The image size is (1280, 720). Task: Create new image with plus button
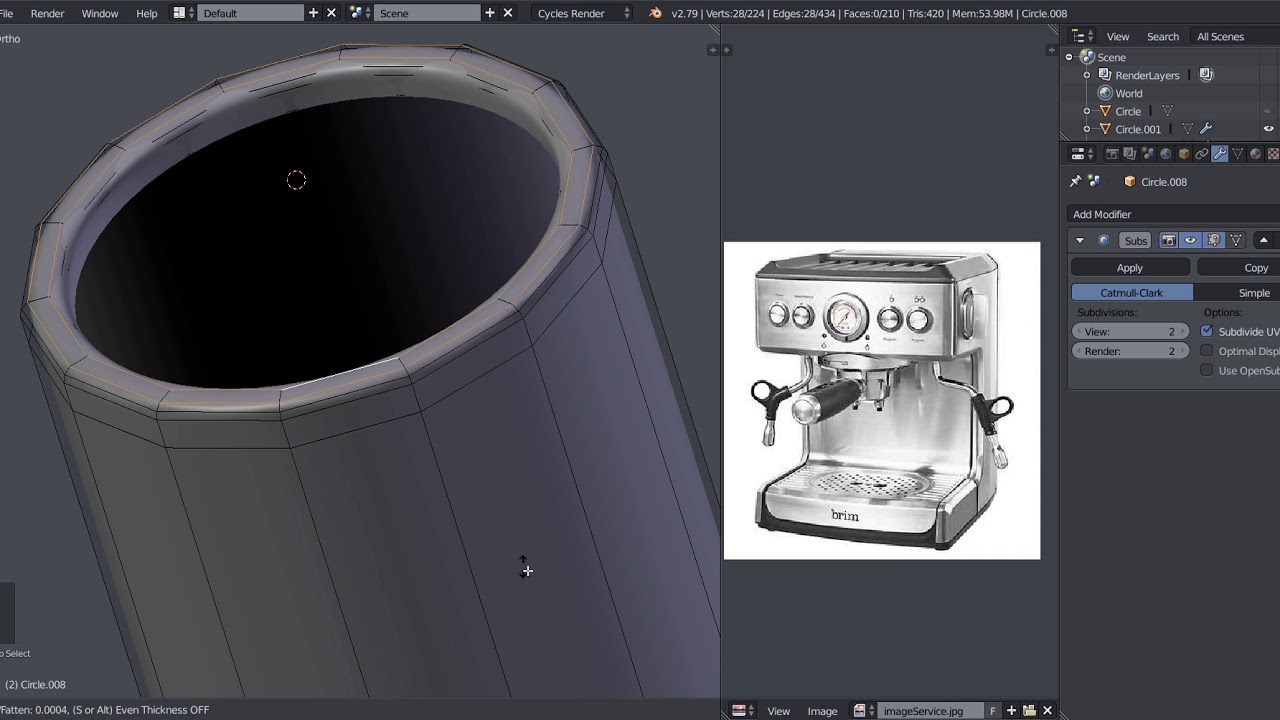tap(1011, 711)
